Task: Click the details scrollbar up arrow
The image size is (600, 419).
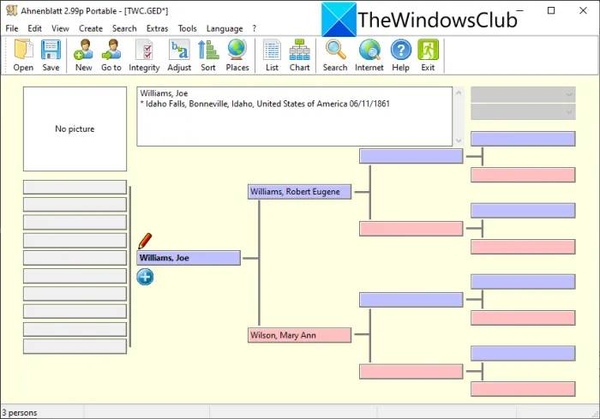Action: (458, 92)
